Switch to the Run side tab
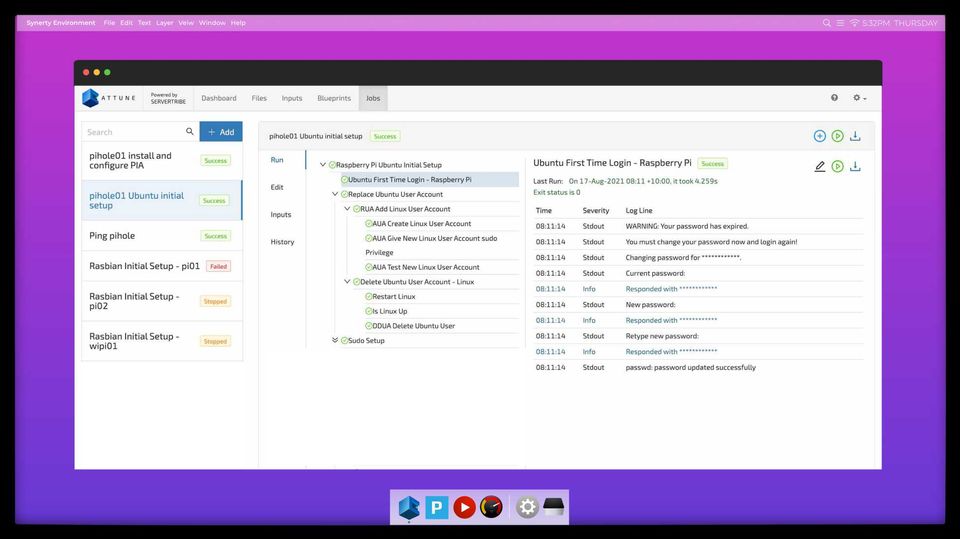The height and width of the screenshot is (539, 960). [x=277, y=160]
